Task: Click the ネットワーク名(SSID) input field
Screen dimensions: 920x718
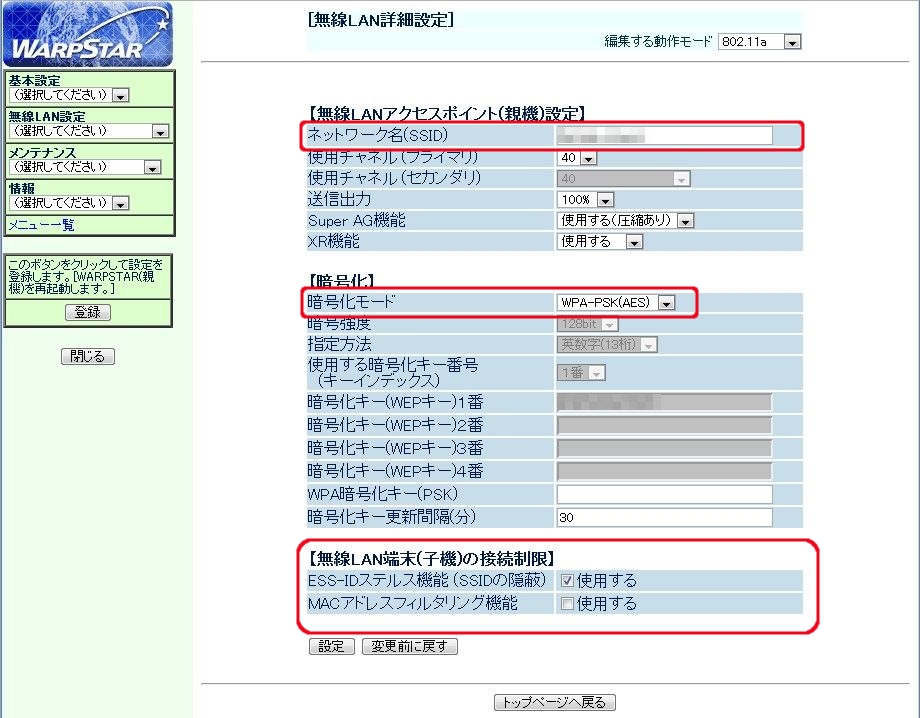Action: coord(664,136)
